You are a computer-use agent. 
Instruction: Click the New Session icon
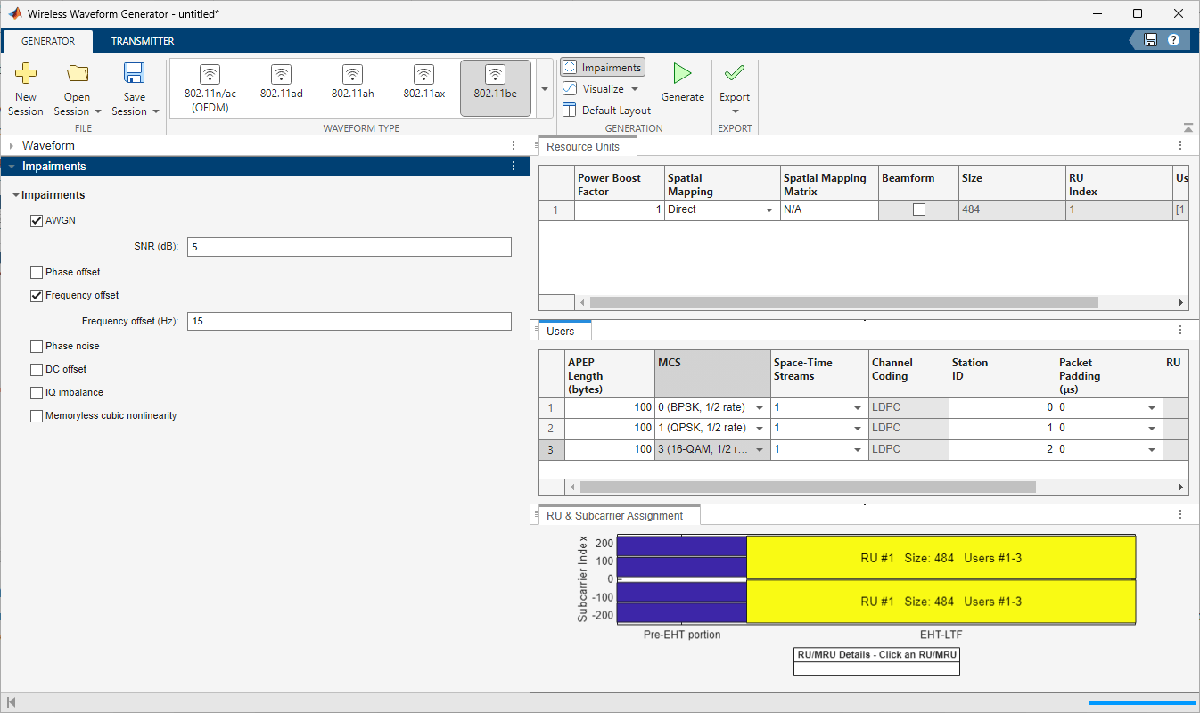[x=25, y=74]
